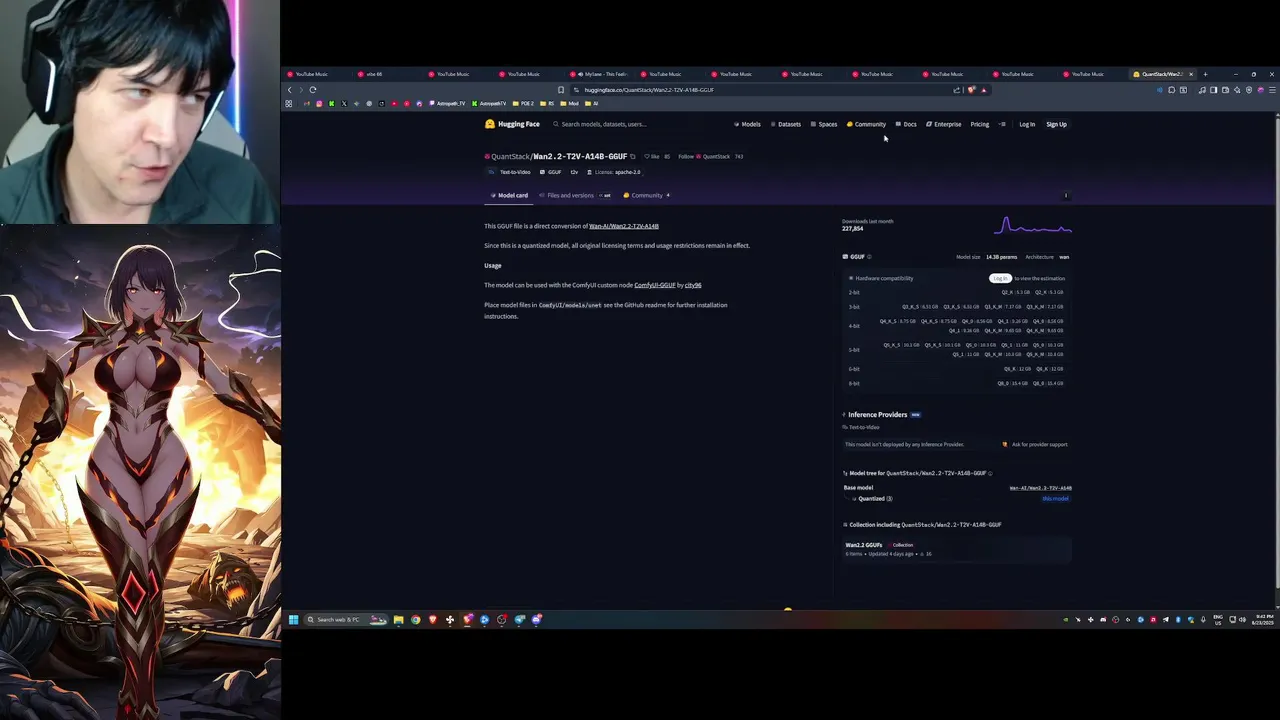The image size is (1280, 720).
Task: Open Brave browser from the taskbar
Action: (432, 620)
